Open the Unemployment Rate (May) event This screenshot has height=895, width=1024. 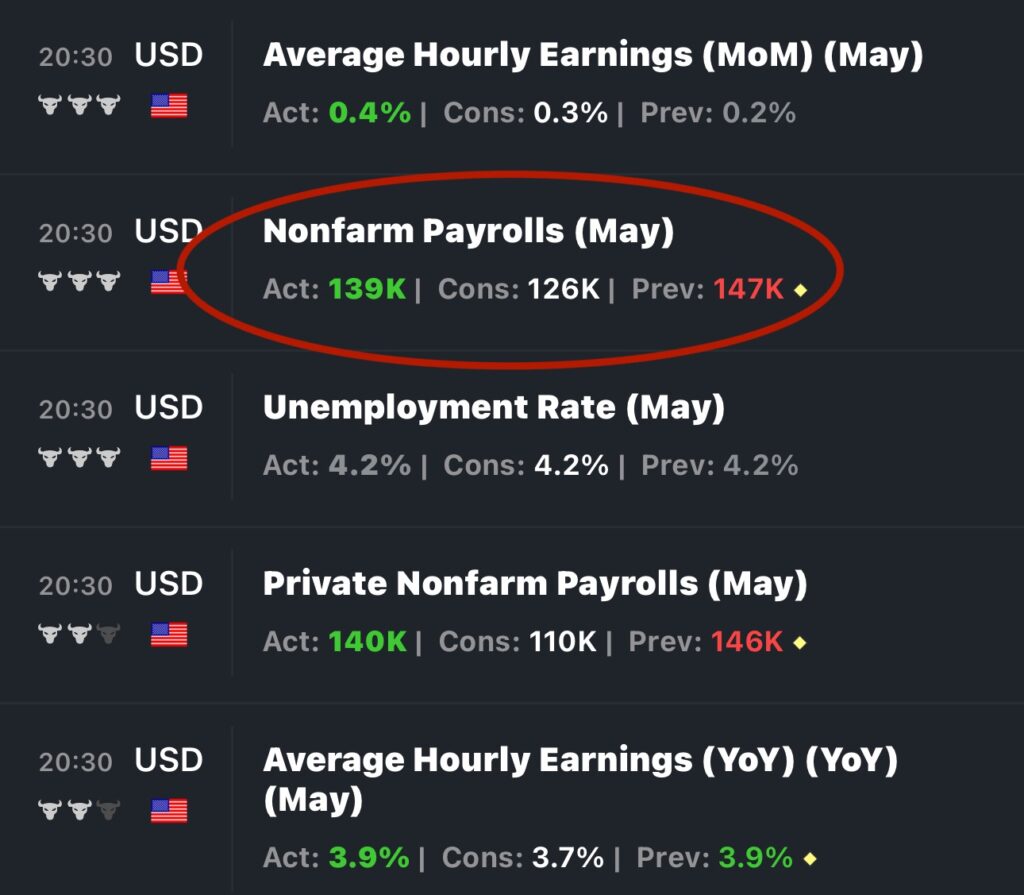click(x=493, y=408)
